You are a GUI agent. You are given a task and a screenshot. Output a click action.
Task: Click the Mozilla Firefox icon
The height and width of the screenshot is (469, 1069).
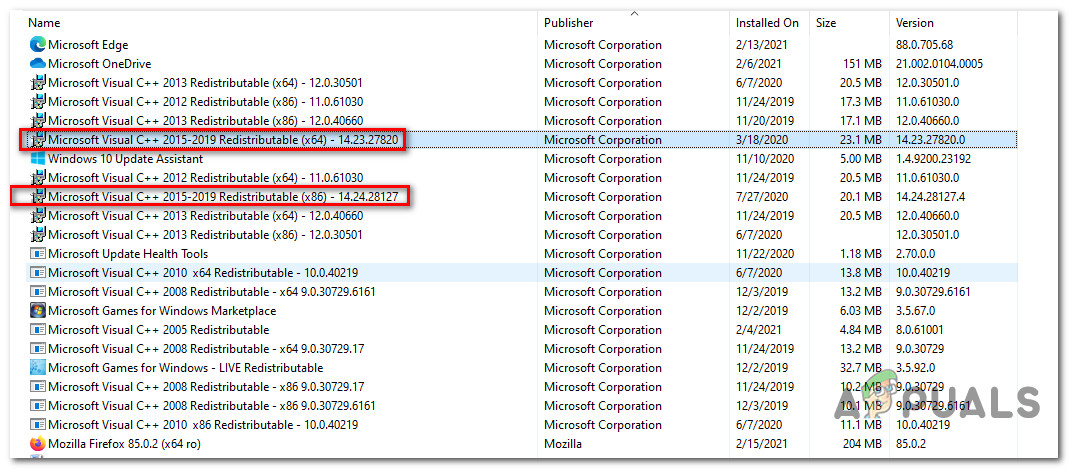38,444
